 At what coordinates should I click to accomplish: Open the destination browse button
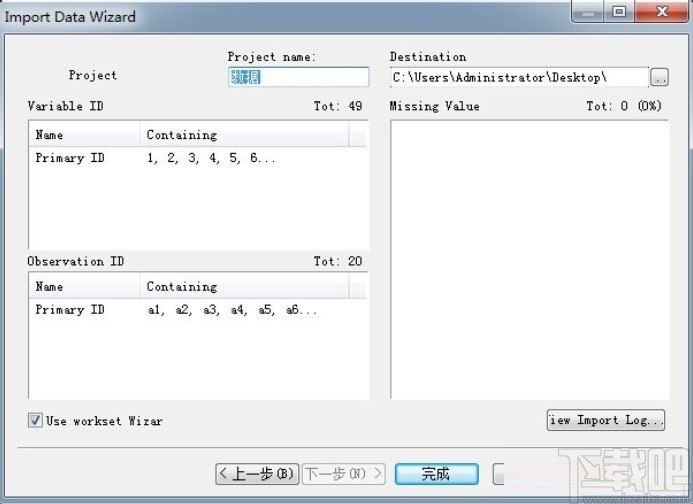tap(659, 78)
